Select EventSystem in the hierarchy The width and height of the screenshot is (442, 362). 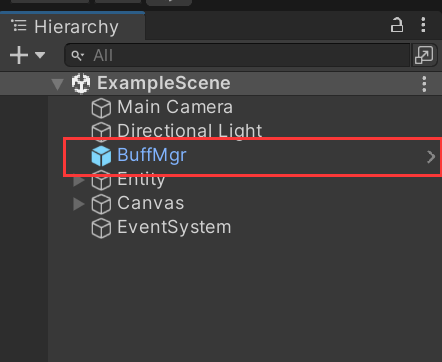(174, 227)
